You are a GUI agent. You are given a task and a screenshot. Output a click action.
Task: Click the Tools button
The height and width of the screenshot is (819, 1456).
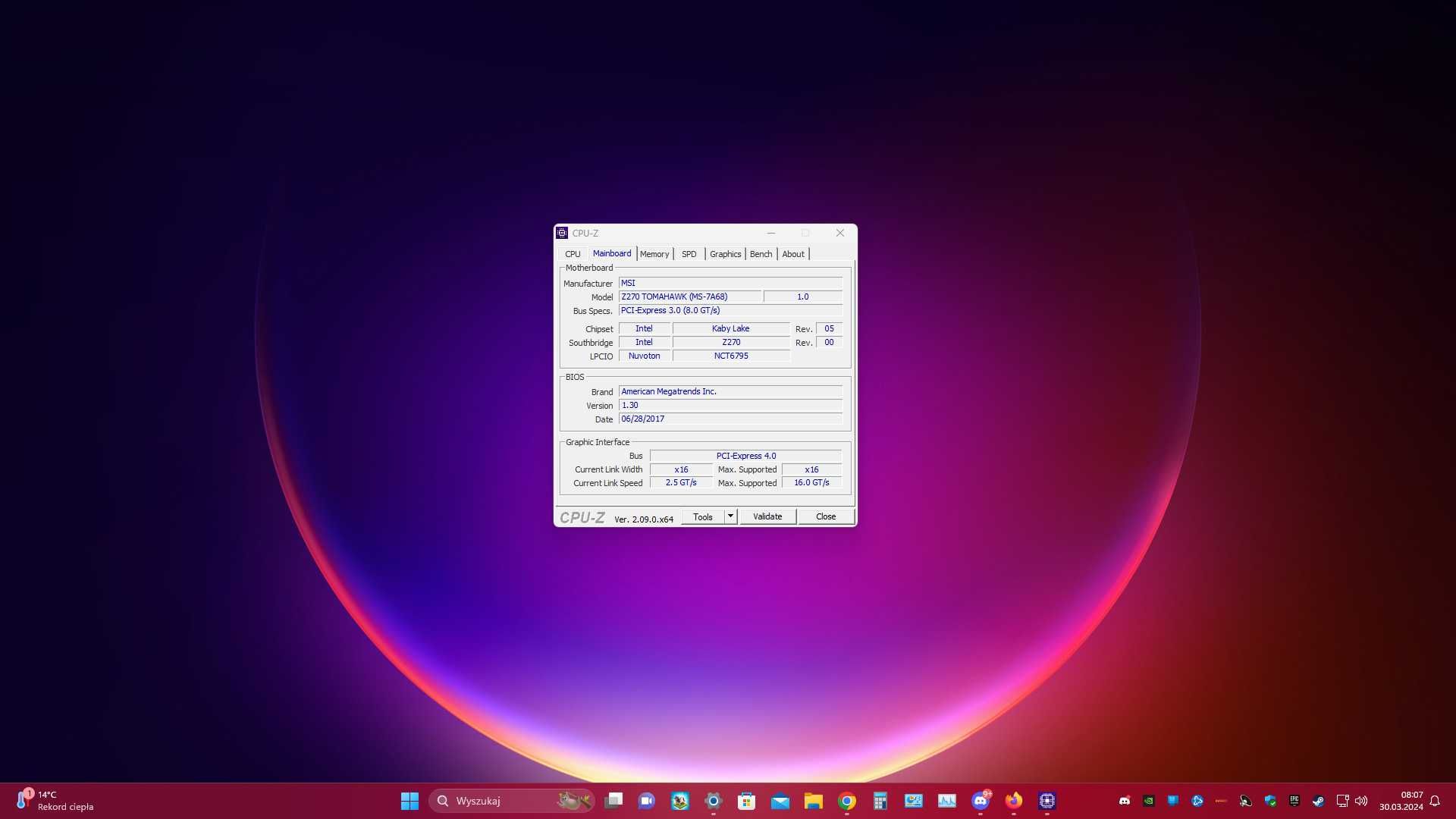(x=703, y=516)
